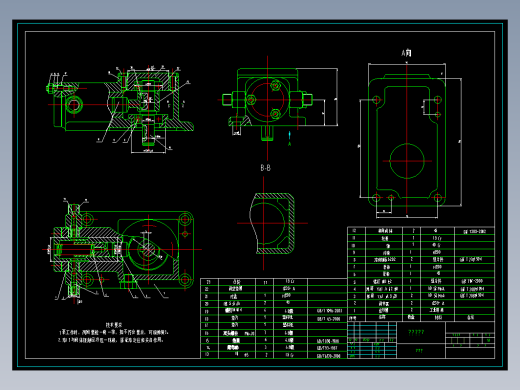The height and width of the screenshot is (390, 520).
Task: Select the hatched B-B section outline
Action: 272,223
